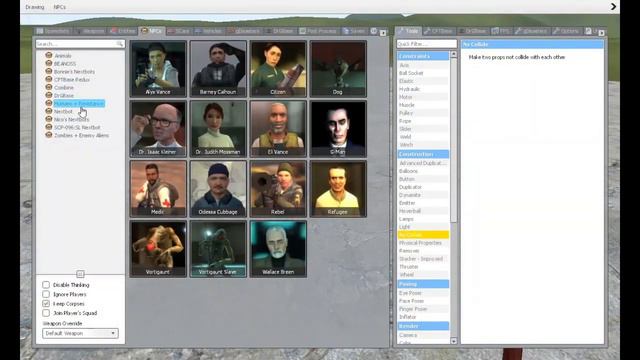Viewport: 640px width, 360px height.
Task: Spawn the G-Man NPC
Action: (338, 129)
